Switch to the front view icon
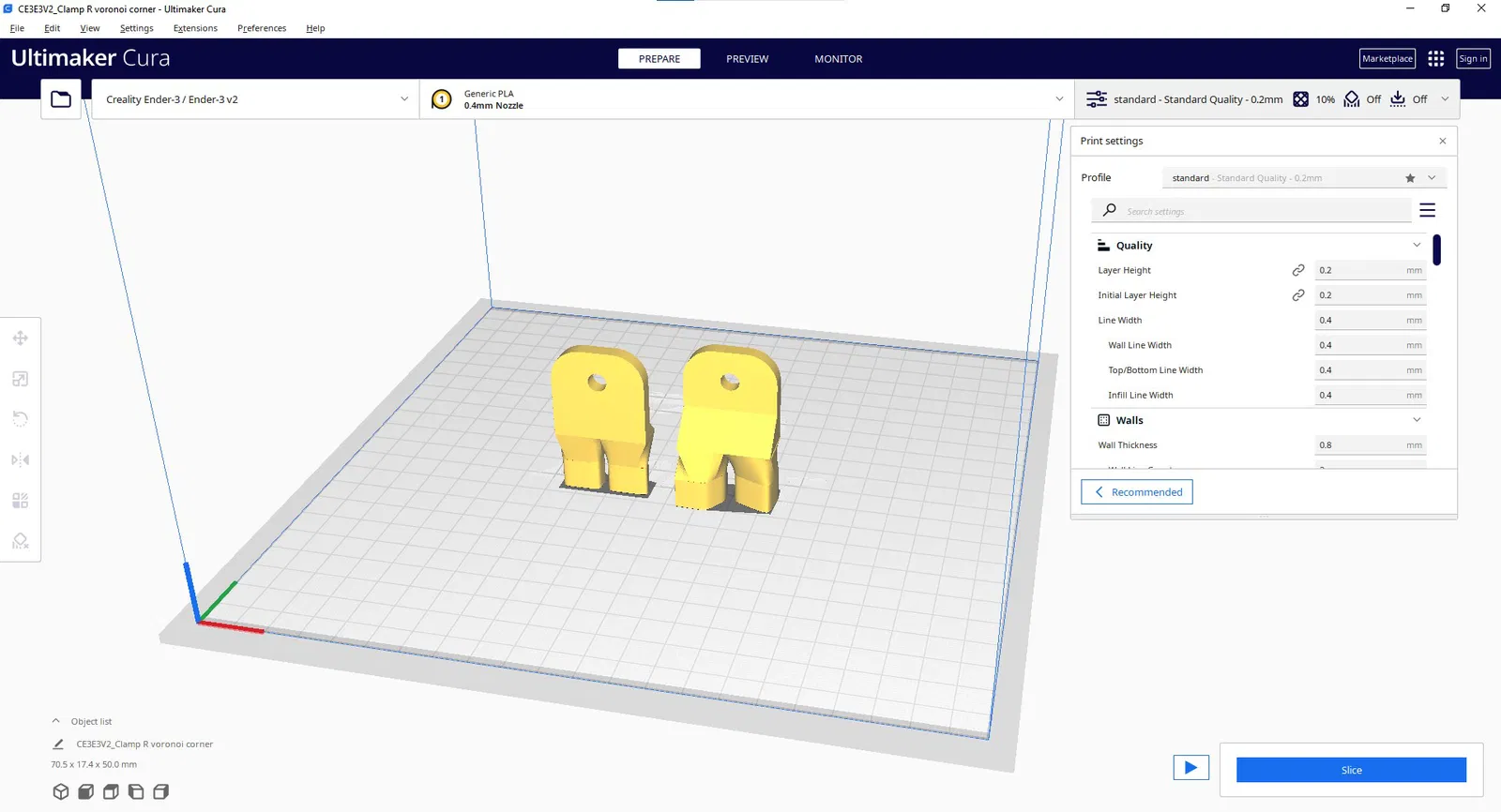The width and height of the screenshot is (1501, 812). (x=86, y=791)
